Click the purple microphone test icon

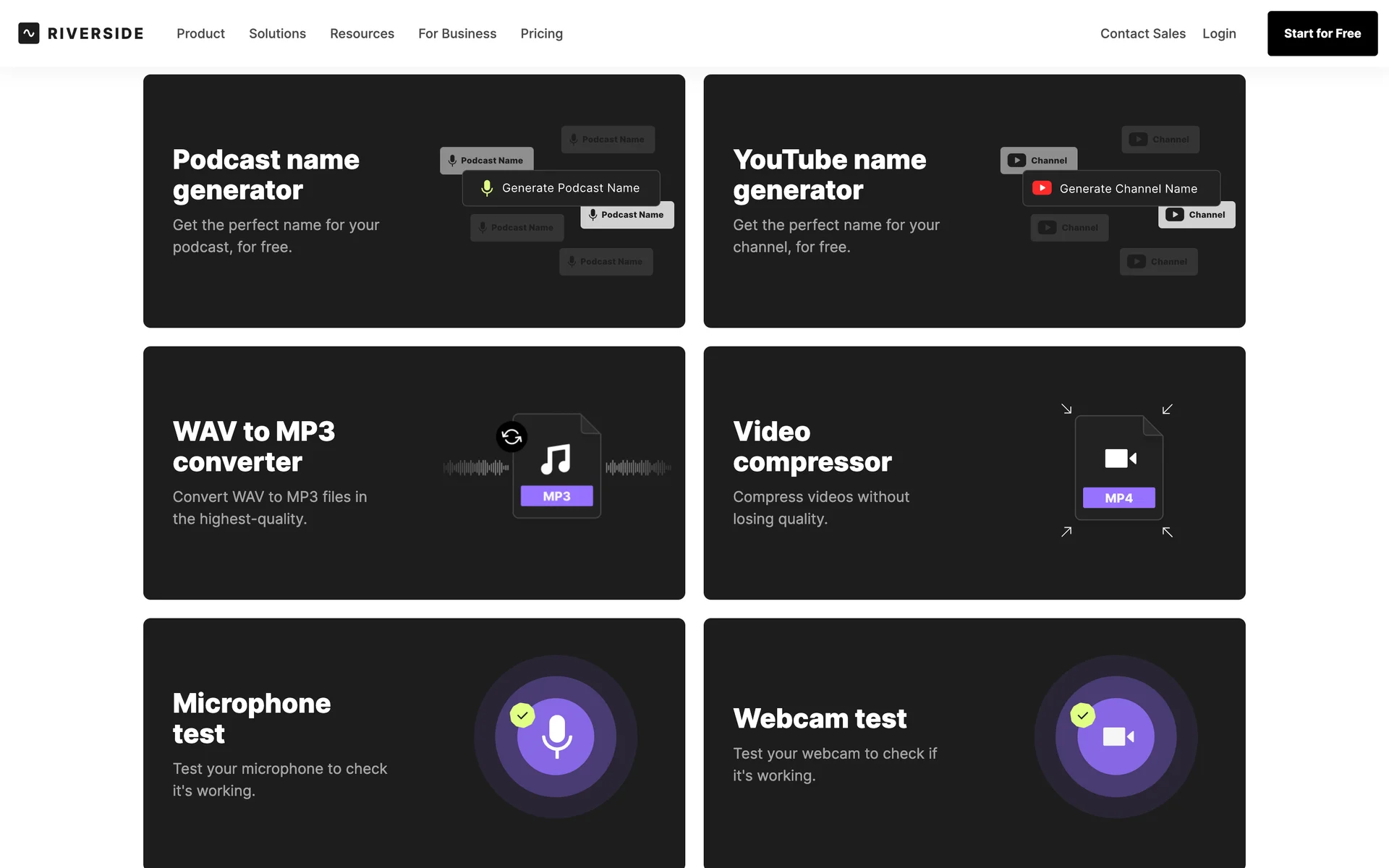pos(556,736)
